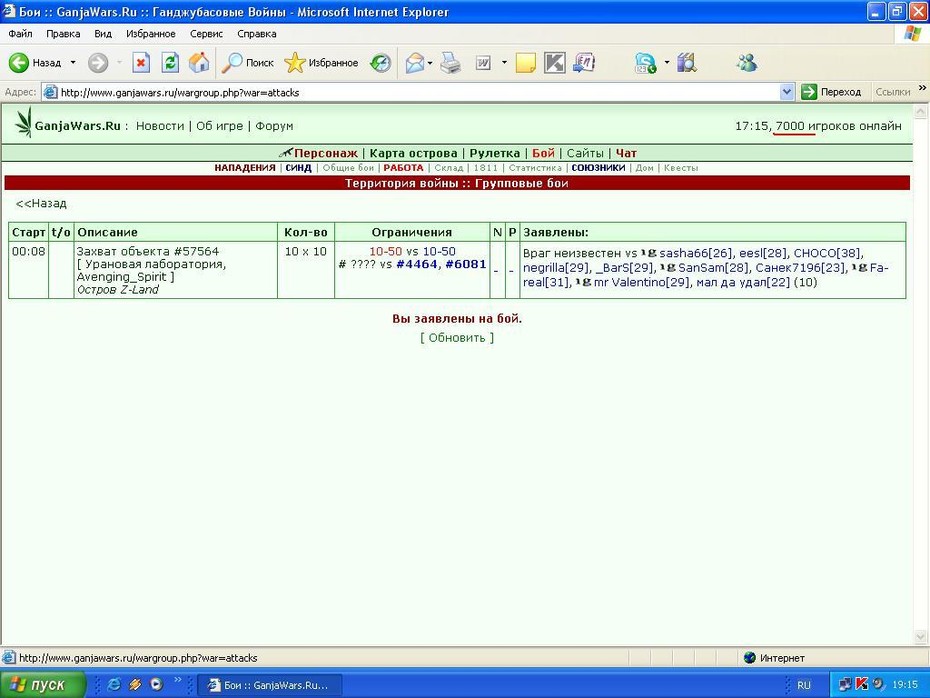Viewport: 930px width, 698px height.
Task: Open the Вид menu
Action: coord(103,34)
